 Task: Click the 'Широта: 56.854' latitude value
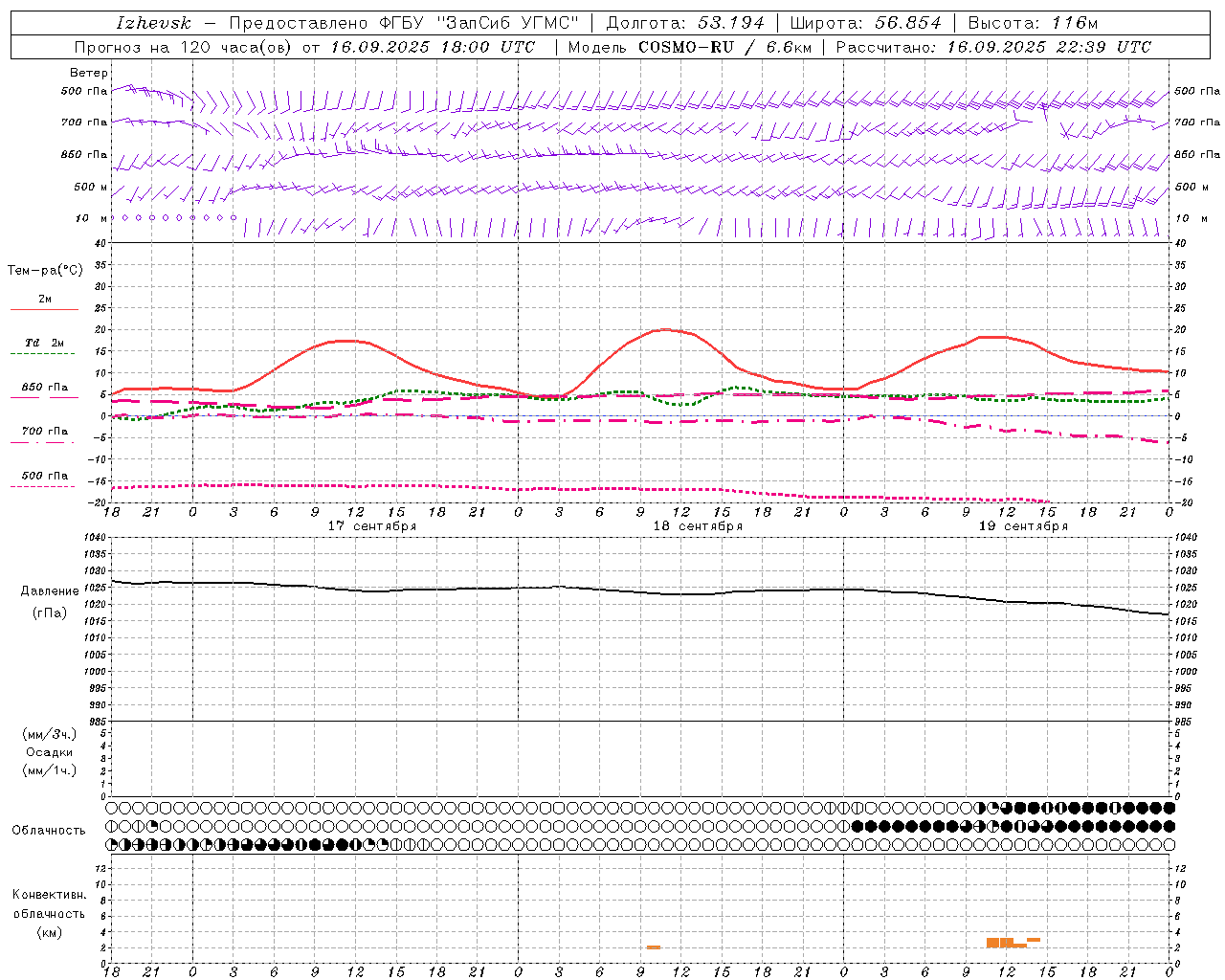(865, 23)
